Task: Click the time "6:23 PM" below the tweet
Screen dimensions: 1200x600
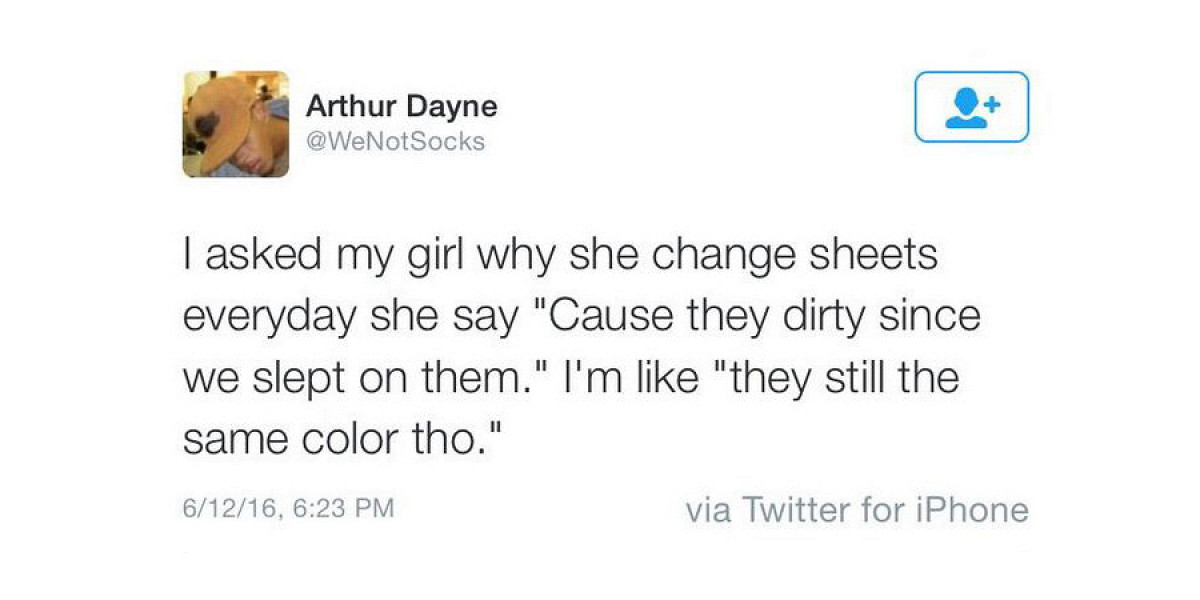Action: pos(339,509)
